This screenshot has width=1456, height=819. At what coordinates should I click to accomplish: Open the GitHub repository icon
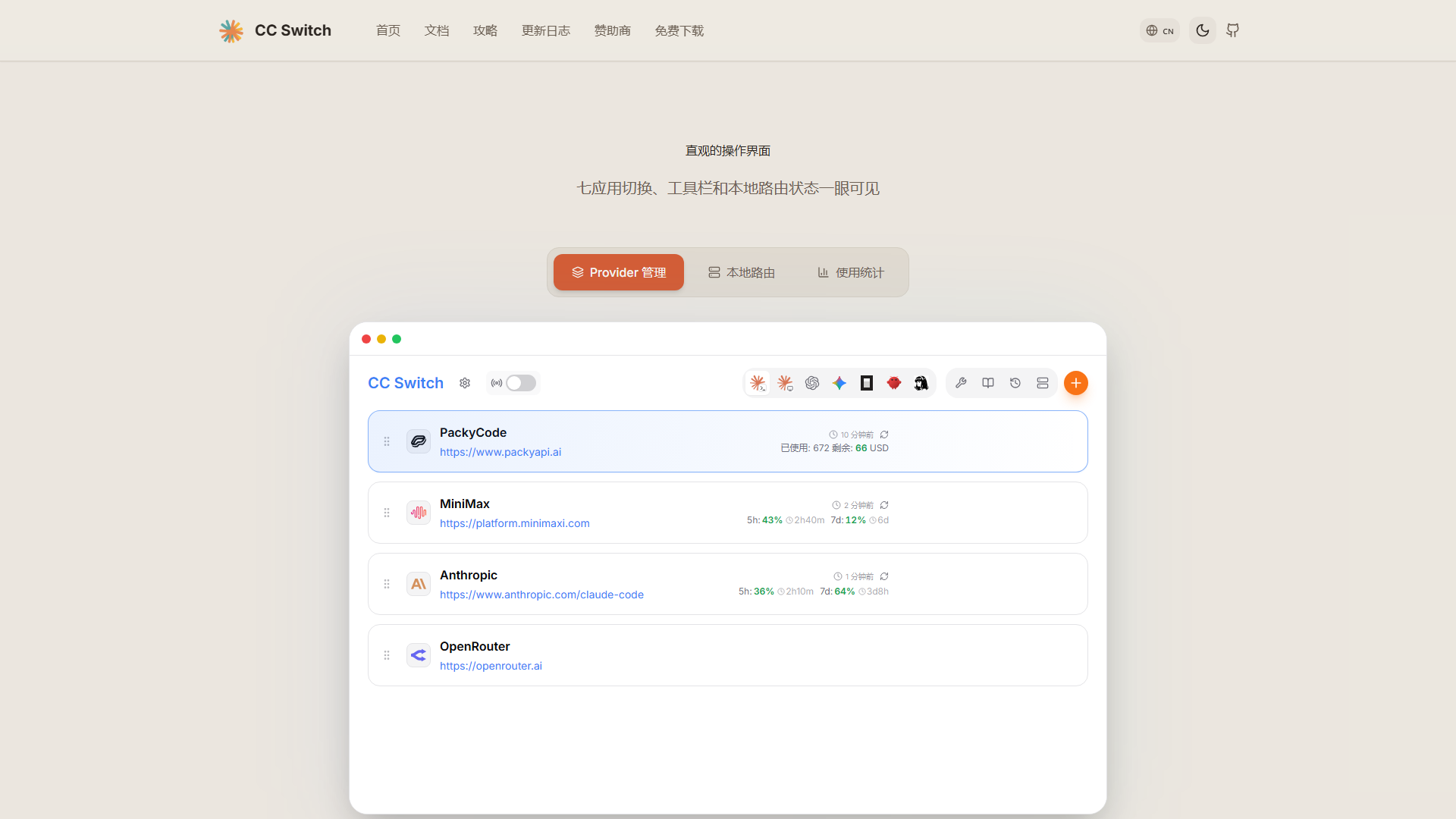coord(1233,30)
